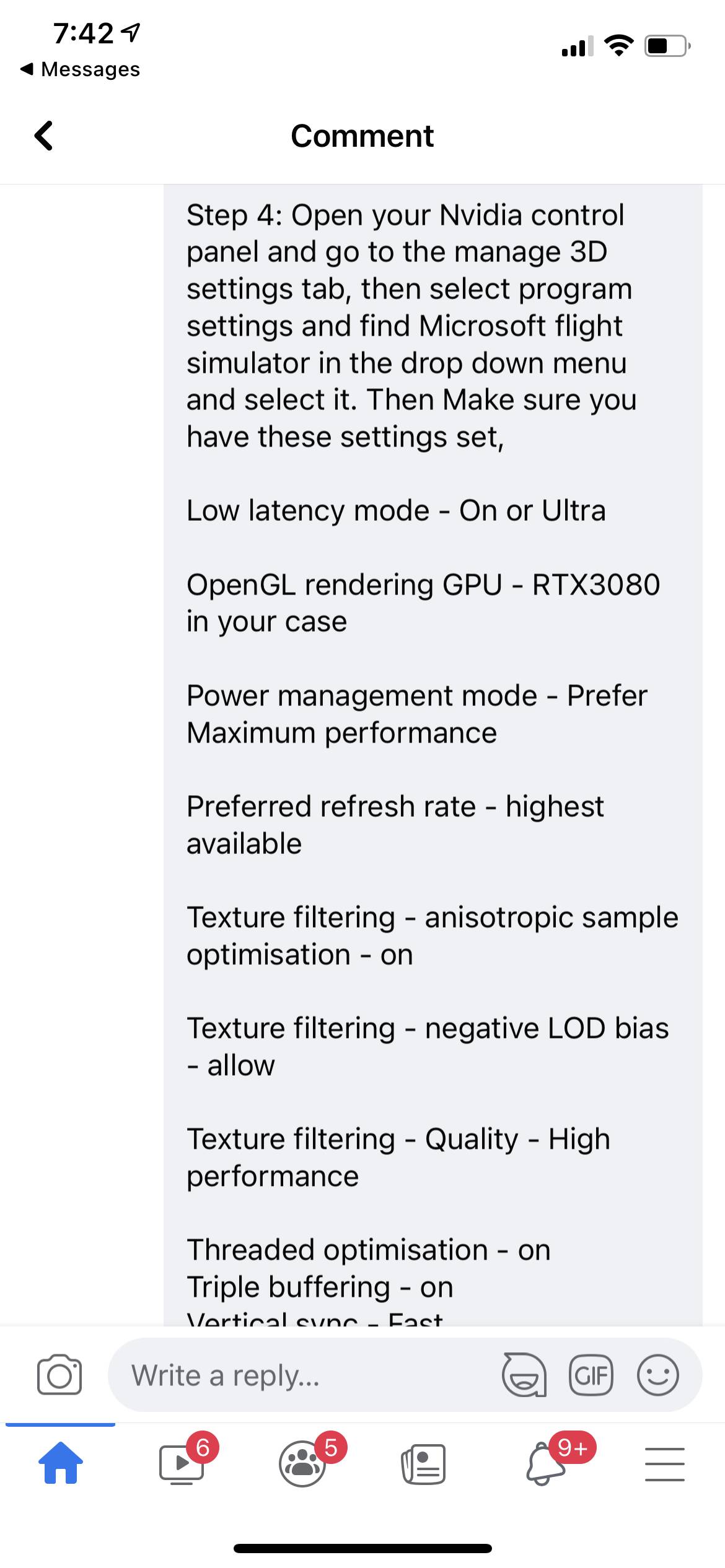Tap the 7:42 clock in status bar
Screen dimensions: 725x1568
(x=84, y=33)
